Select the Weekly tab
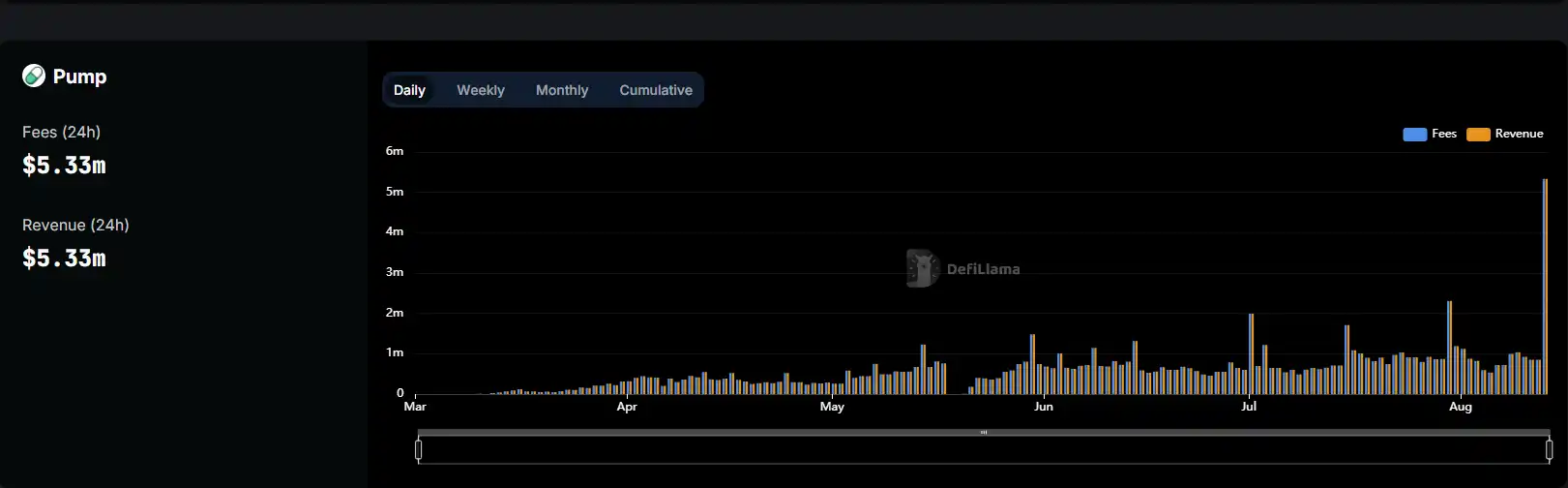The height and width of the screenshot is (488, 1568). [481, 90]
